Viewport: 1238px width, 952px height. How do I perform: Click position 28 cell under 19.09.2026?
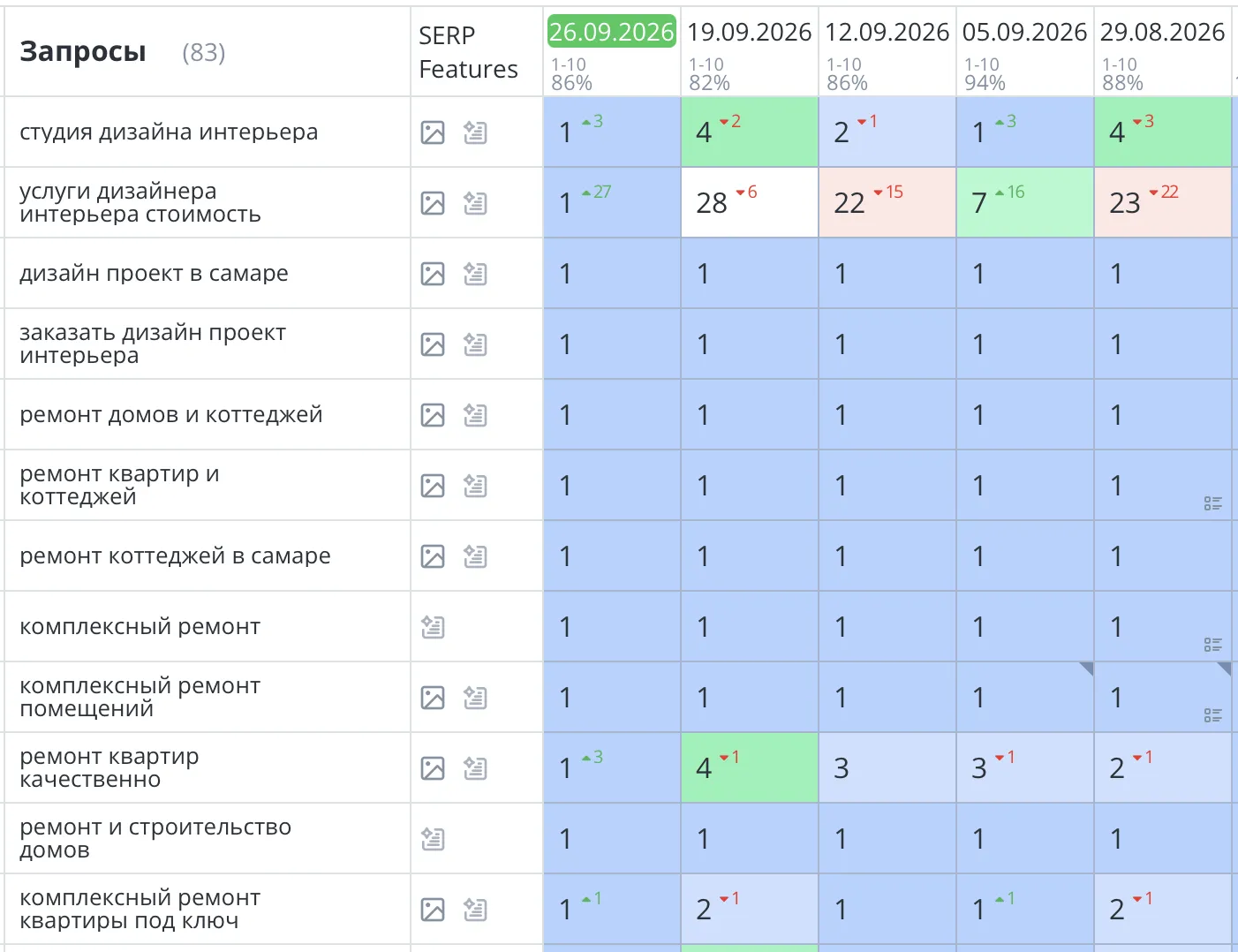coord(750,203)
